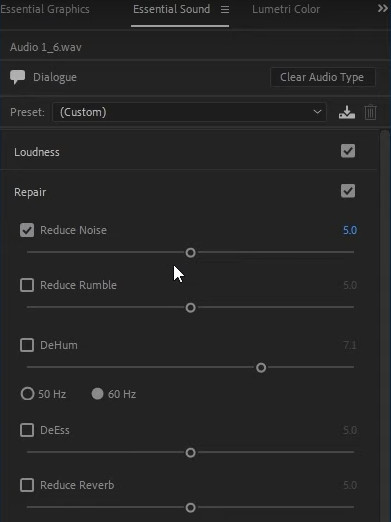The width and height of the screenshot is (391, 522).
Task: Toggle the Loudness section checkbox
Action: pyautogui.click(x=348, y=151)
